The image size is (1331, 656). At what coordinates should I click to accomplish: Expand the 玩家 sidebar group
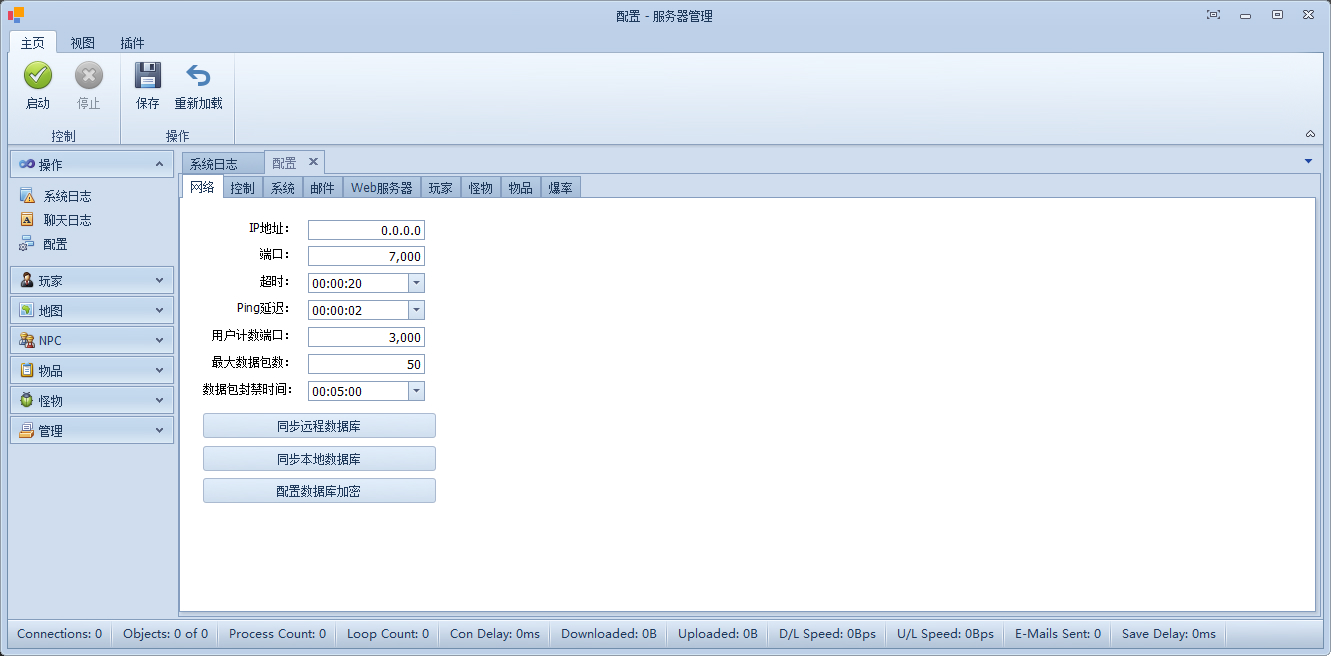click(x=91, y=281)
